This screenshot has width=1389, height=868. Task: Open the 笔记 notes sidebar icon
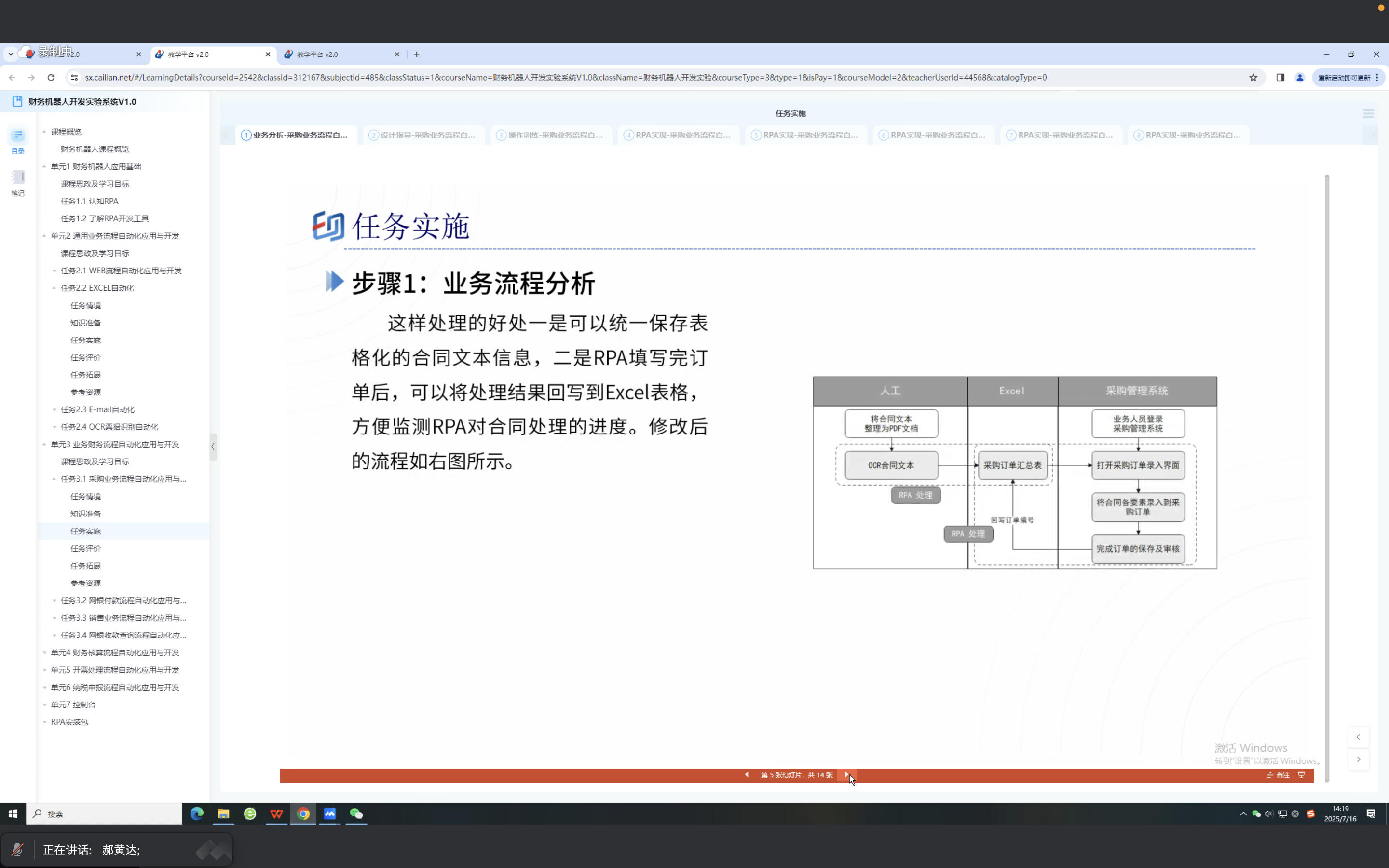(18, 183)
